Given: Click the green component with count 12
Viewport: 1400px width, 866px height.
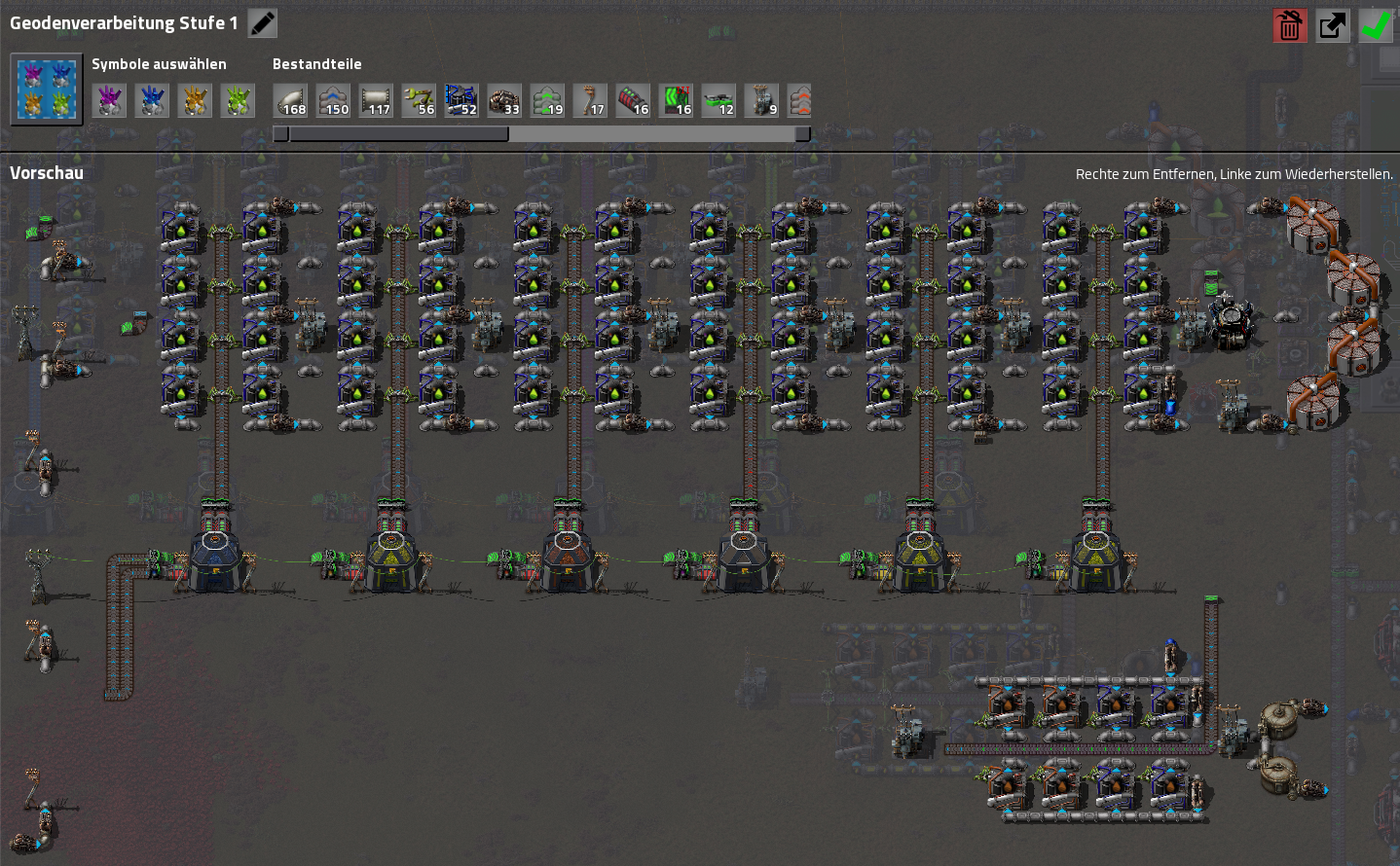Looking at the screenshot, I should (x=718, y=100).
